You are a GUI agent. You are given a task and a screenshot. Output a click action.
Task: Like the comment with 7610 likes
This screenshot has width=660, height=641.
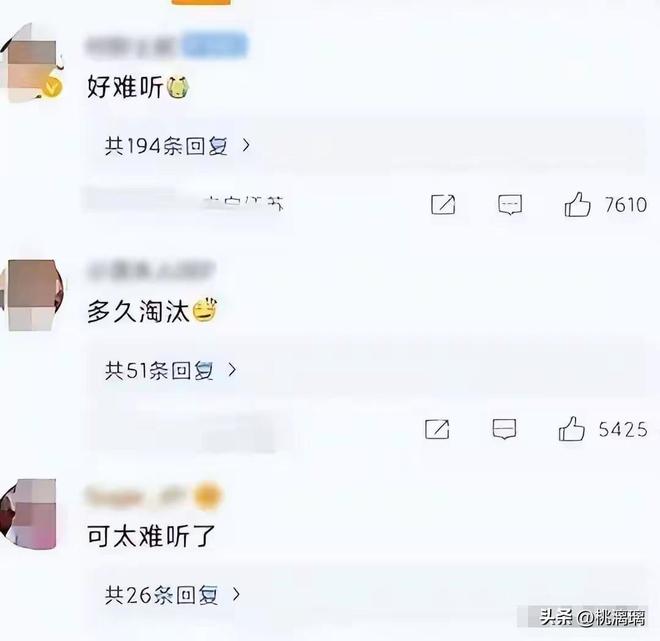pyautogui.click(x=577, y=205)
